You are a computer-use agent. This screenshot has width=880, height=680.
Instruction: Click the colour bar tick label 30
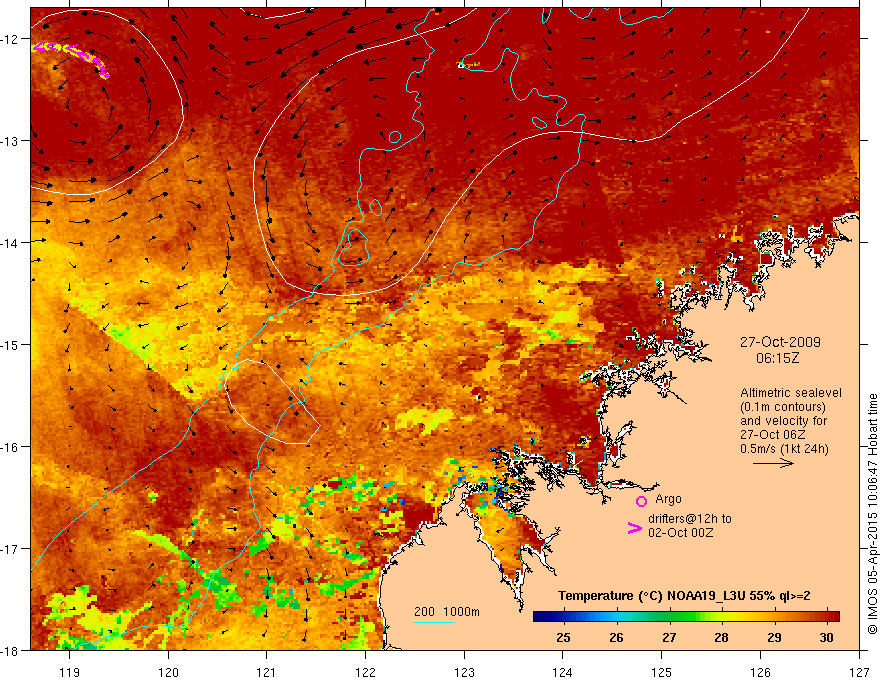[826, 637]
